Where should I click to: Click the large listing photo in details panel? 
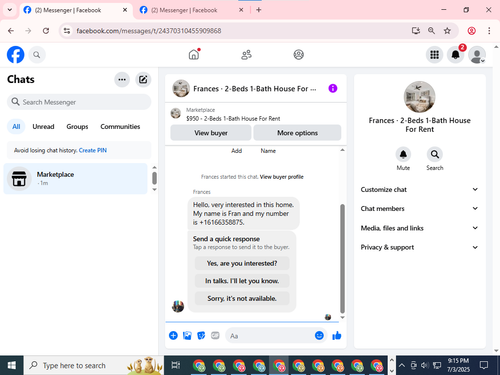(x=419, y=97)
